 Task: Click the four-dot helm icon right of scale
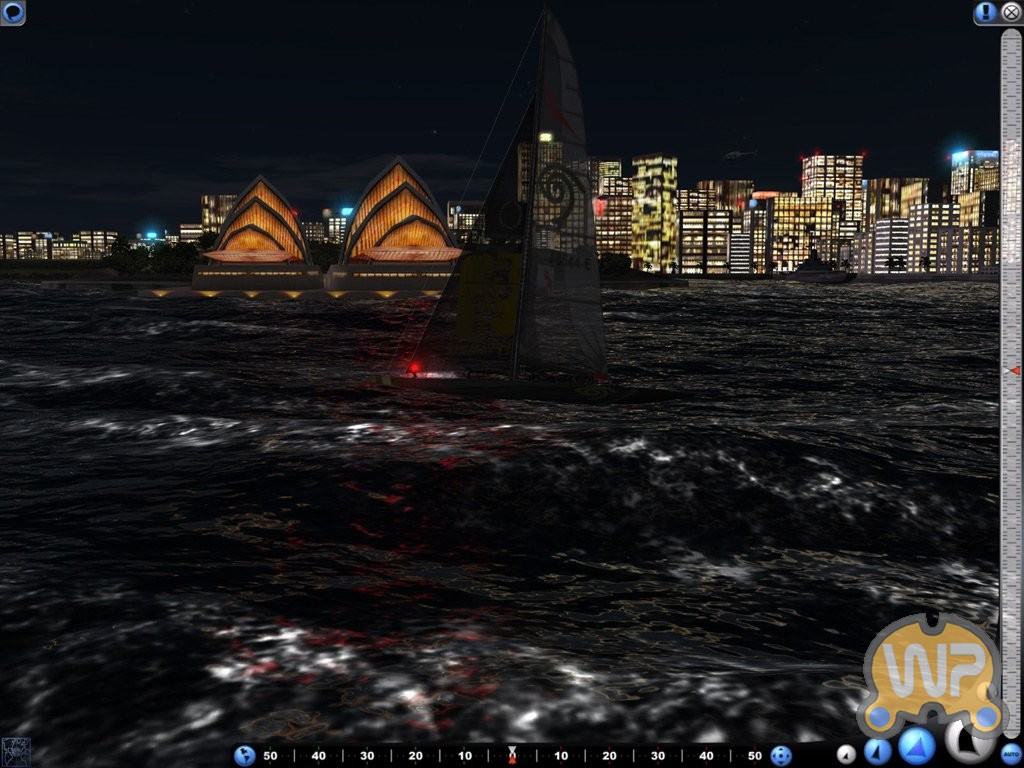point(781,755)
